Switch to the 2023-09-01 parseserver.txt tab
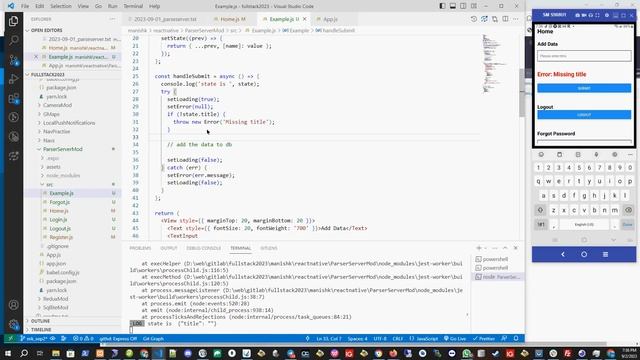This screenshot has width=640, height=360. 165,19
